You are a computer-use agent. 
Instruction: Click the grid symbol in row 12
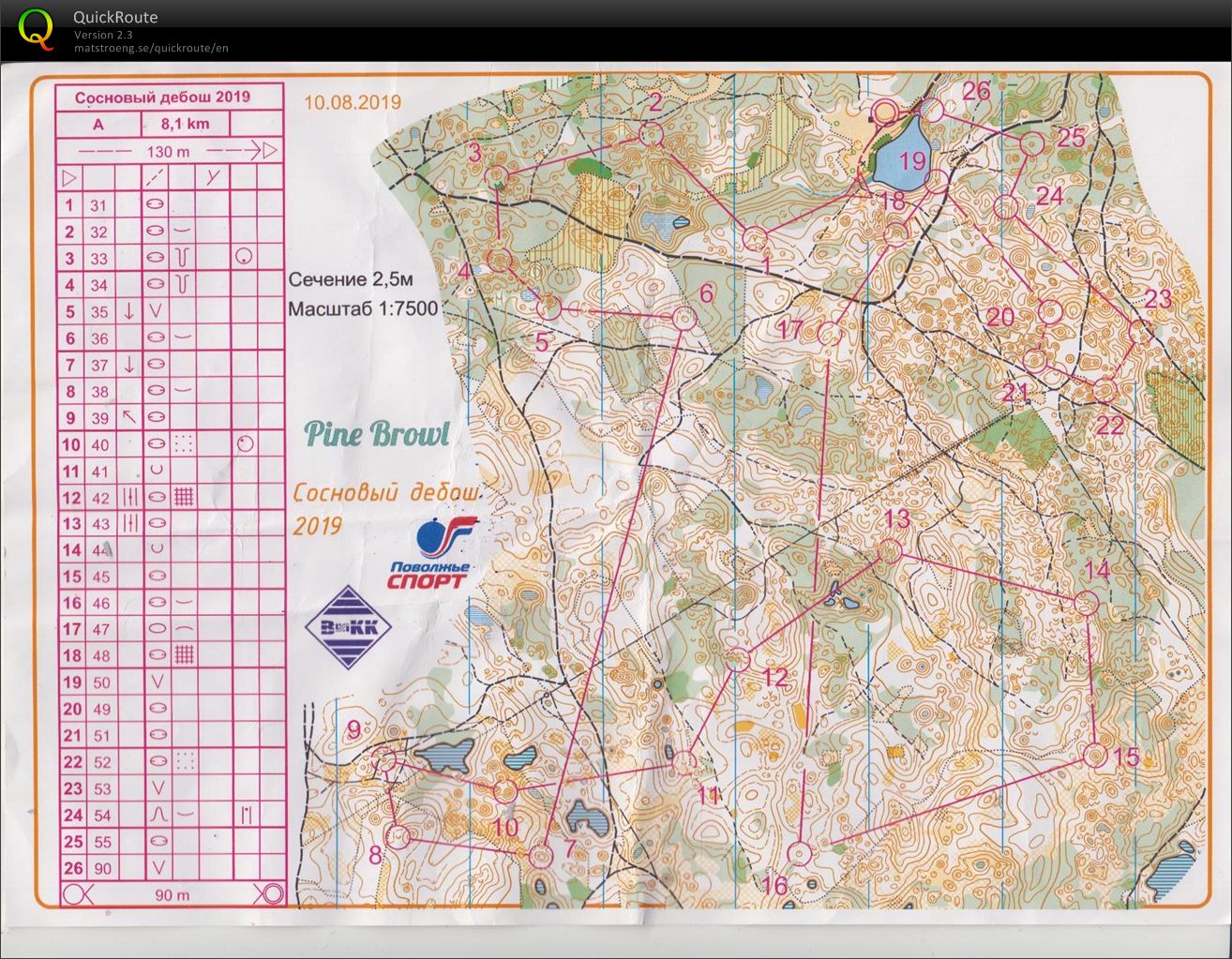tap(184, 498)
